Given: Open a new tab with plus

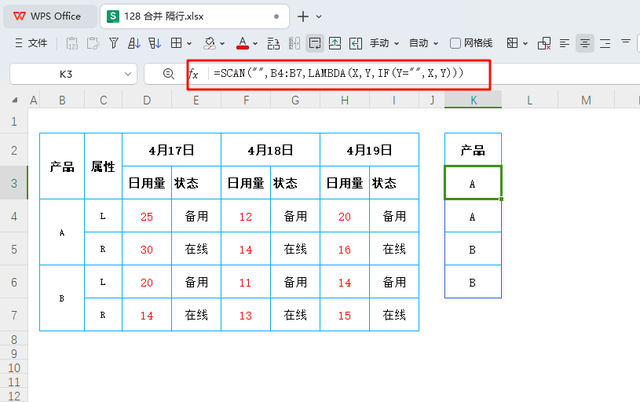Looking at the screenshot, I should pyautogui.click(x=303, y=16).
